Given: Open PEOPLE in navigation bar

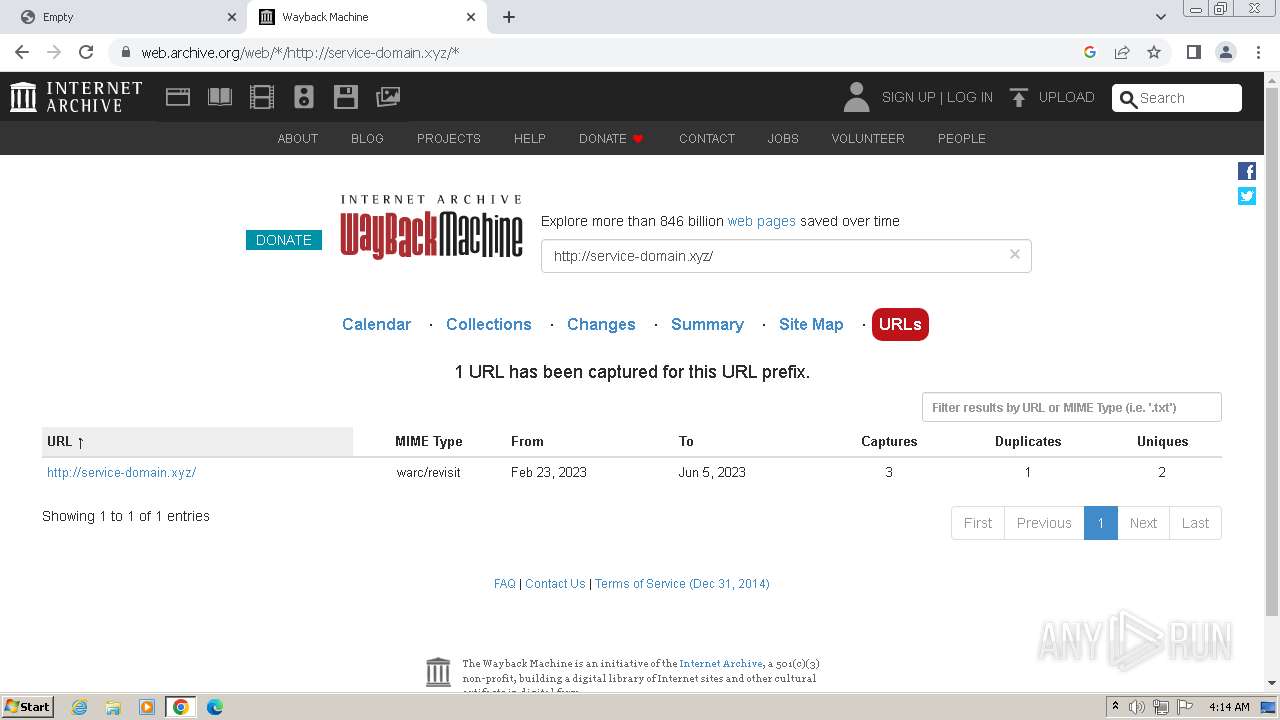Looking at the screenshot, I should tap(962, 138).
